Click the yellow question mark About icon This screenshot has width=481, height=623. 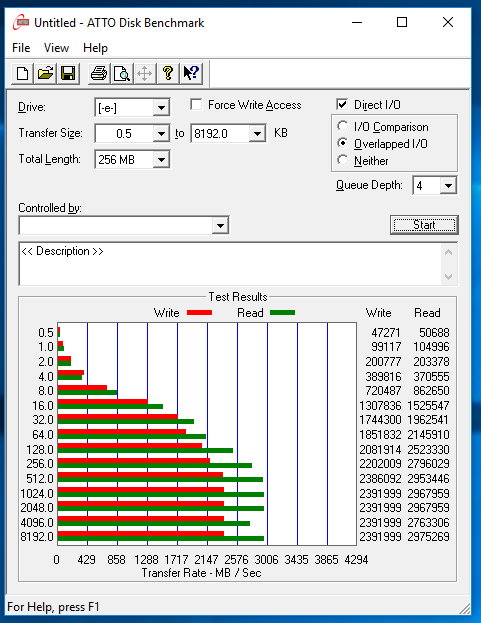coord(168,74)
